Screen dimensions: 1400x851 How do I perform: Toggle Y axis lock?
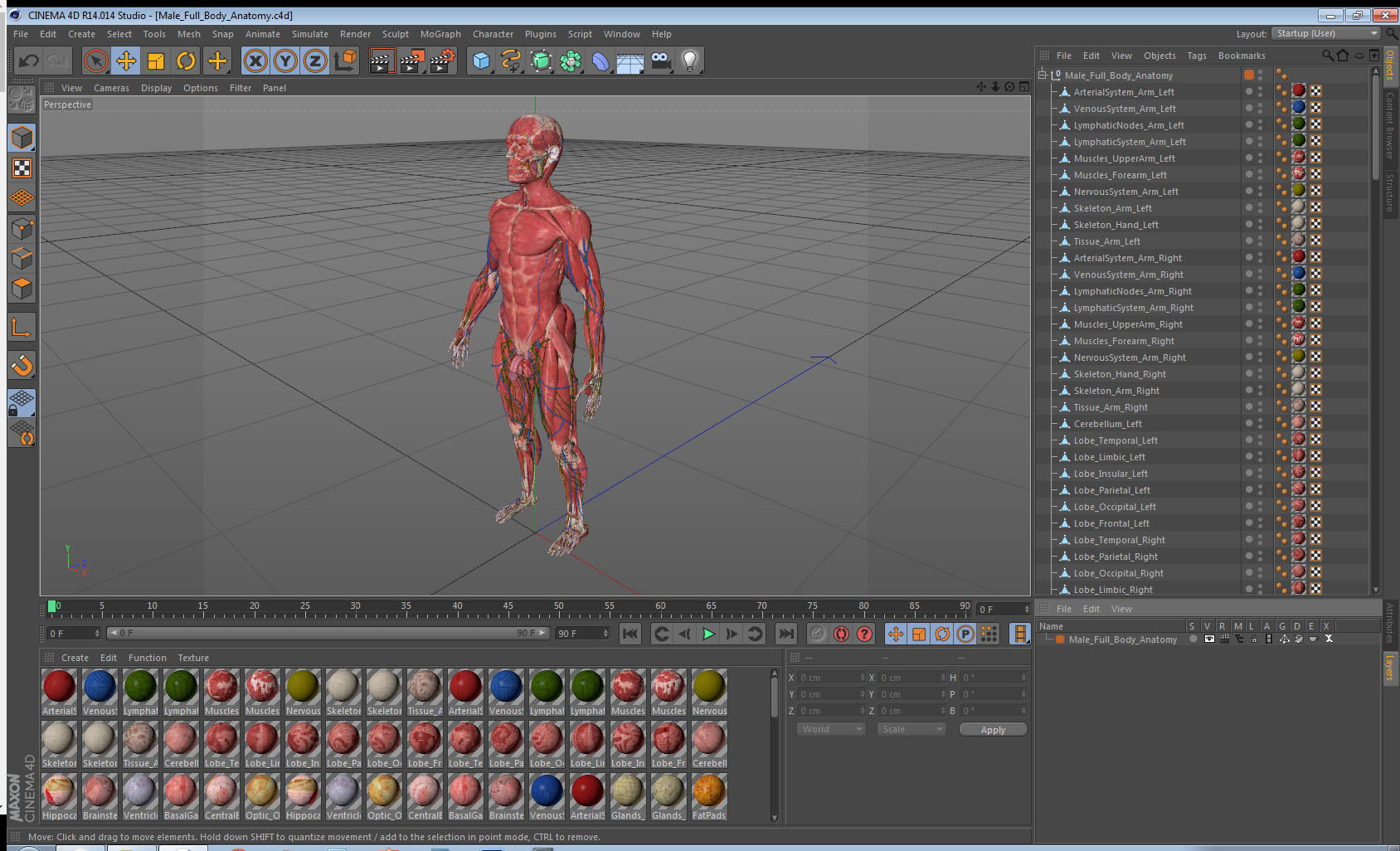click(x=285, y=61)
